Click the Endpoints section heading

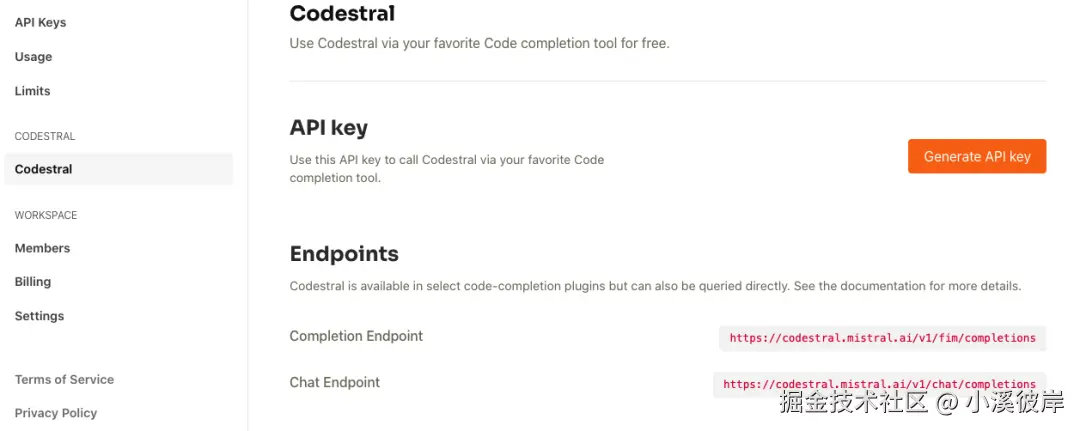pyautogui.click(x=343, y=254)
